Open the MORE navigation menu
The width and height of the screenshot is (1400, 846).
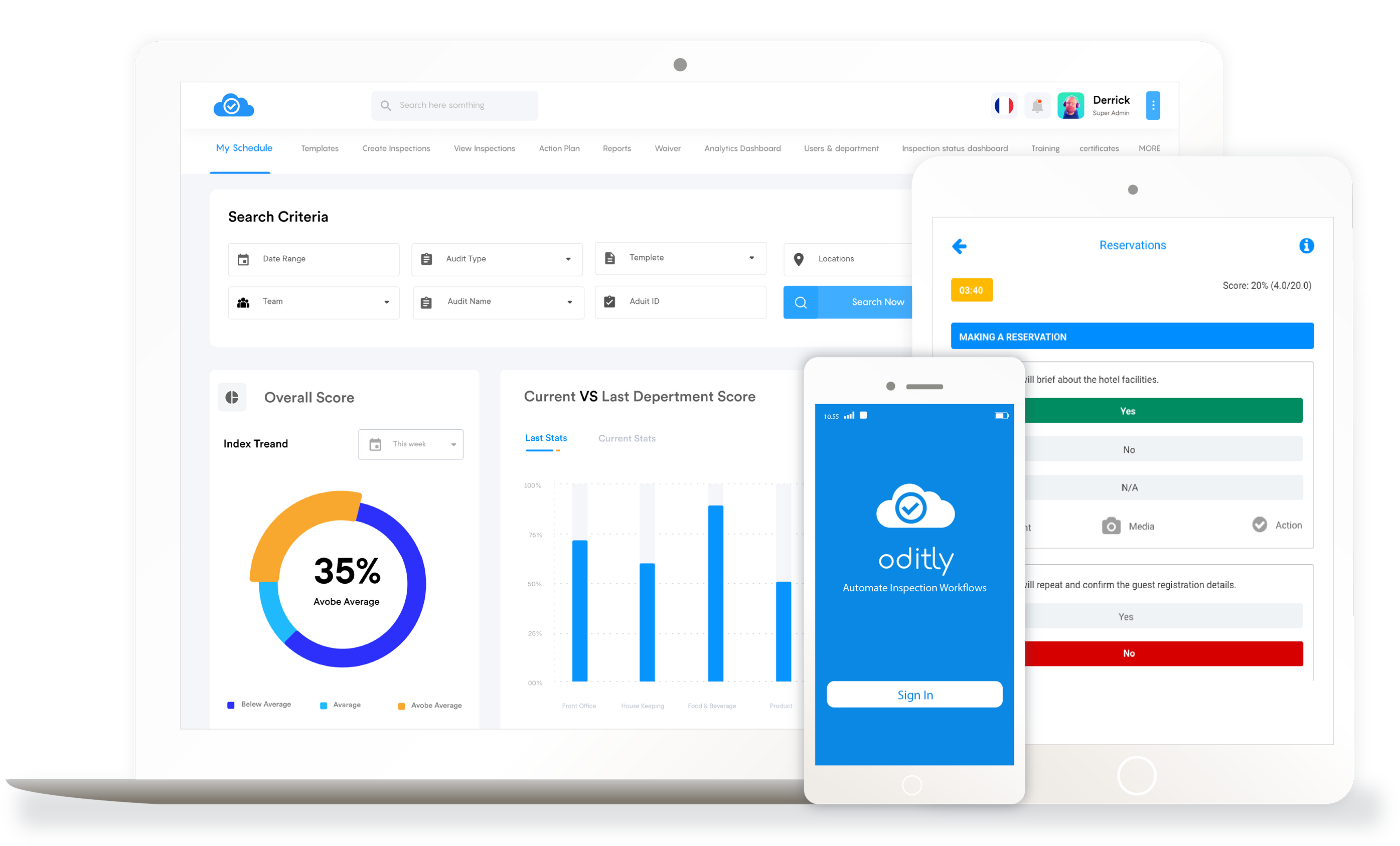pos(1149,148)
